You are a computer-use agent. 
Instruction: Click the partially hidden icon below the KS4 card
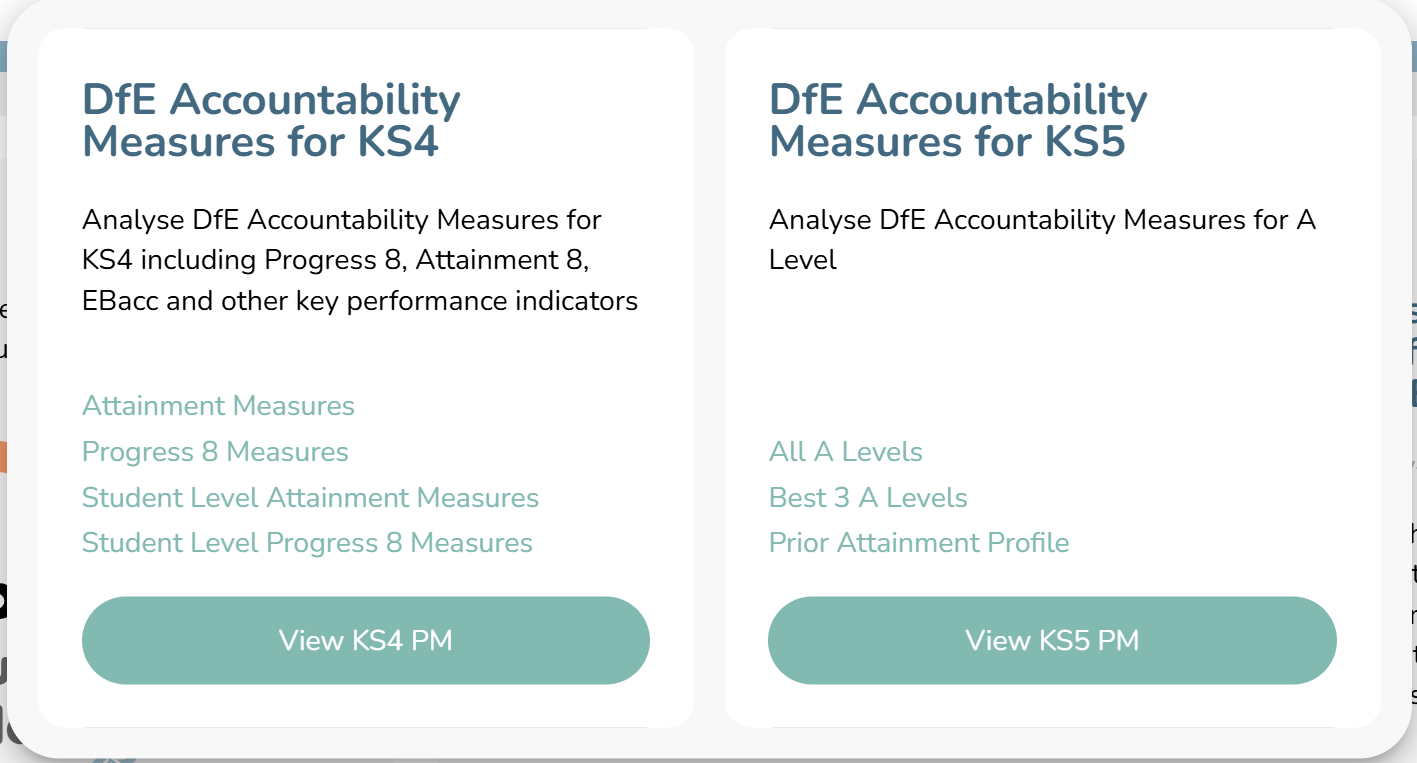(112, 759)
